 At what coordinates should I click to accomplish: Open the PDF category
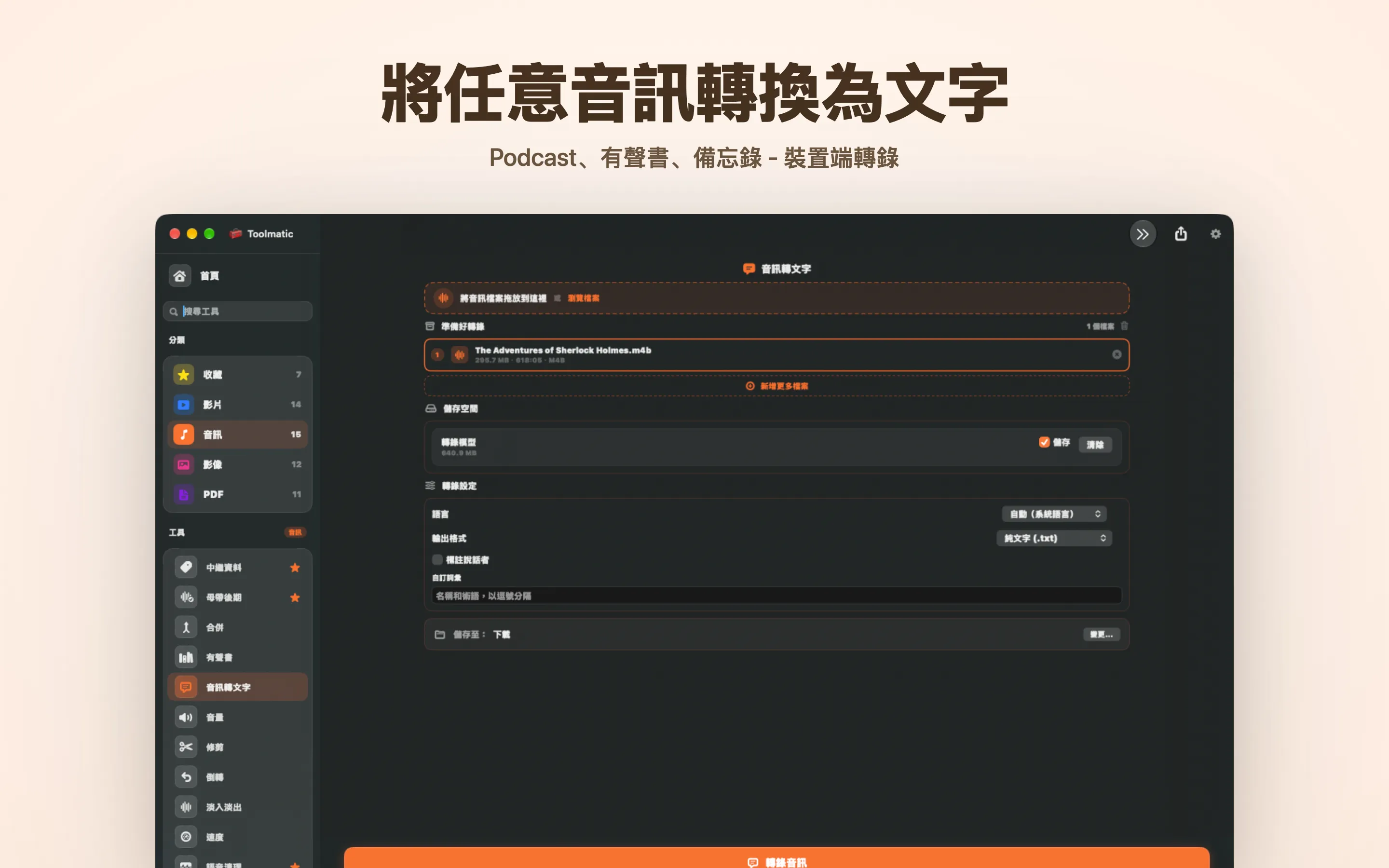(x=238, y=494)
